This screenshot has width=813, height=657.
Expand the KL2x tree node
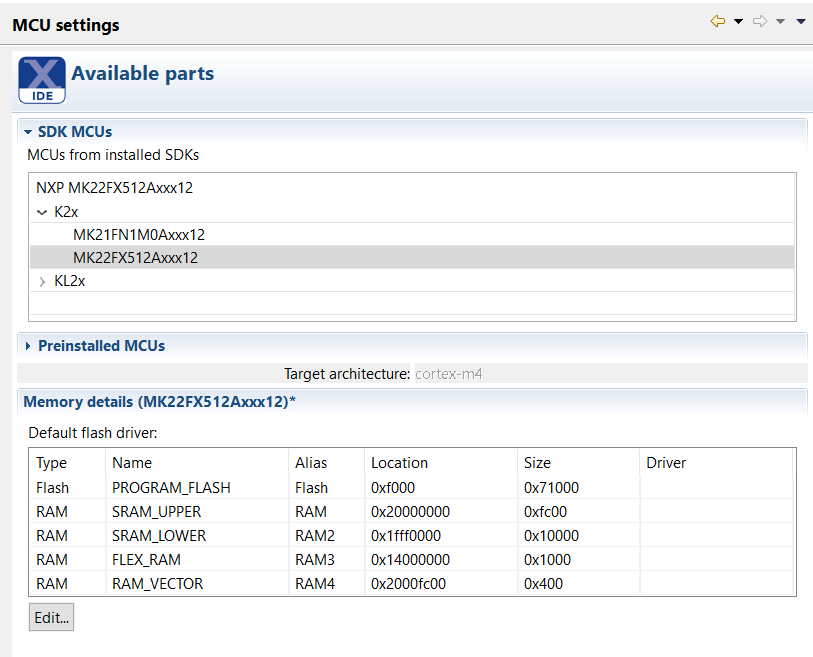tap(42, 282)
